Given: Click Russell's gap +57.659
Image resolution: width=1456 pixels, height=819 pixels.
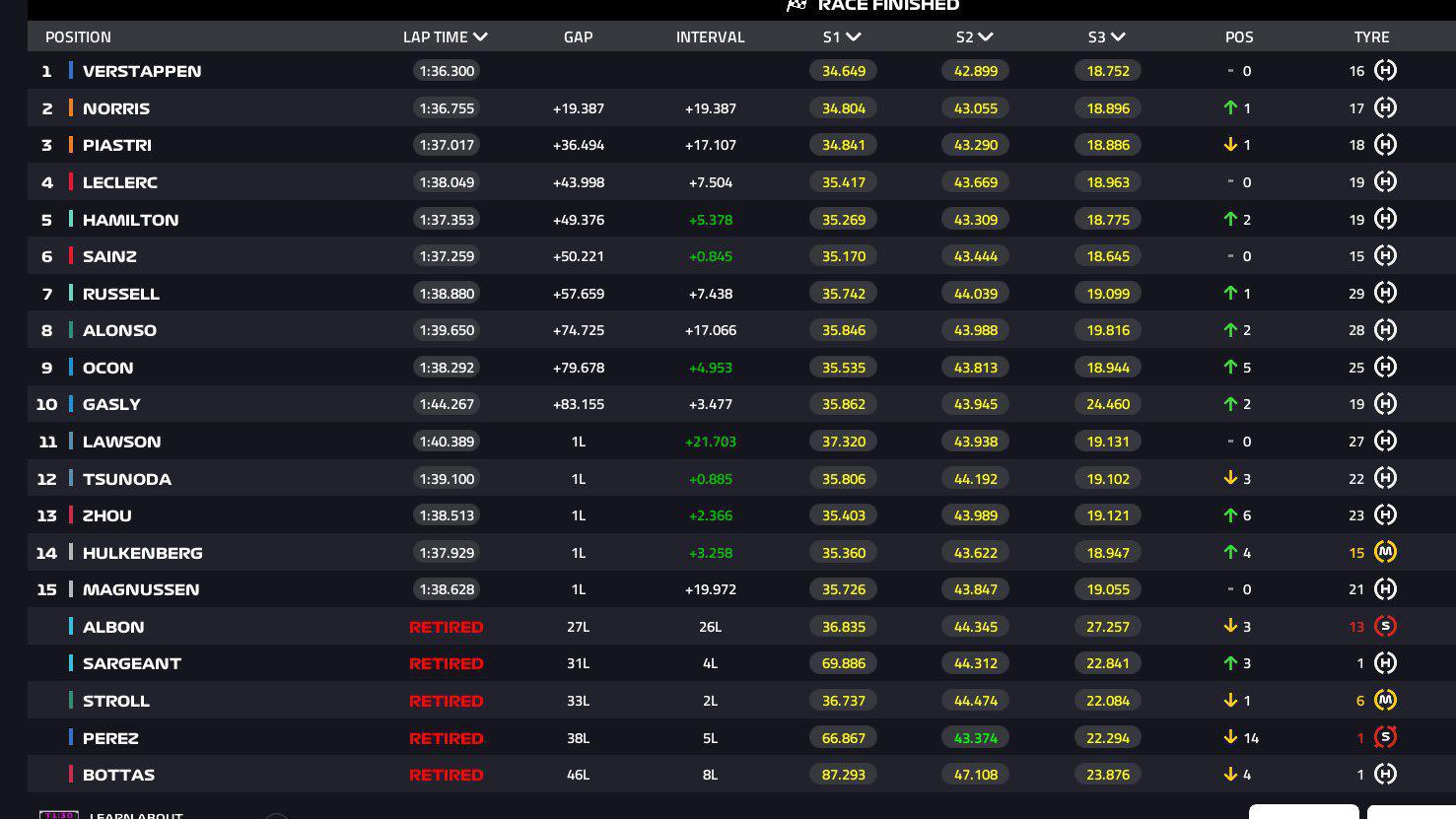Looking at the screenshot, I should pyautogui.click(x=579, y=294).
